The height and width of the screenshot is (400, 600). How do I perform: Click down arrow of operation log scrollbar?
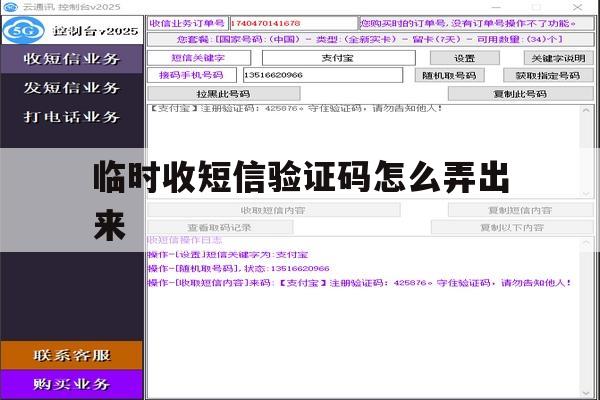[x=586, y=393]
